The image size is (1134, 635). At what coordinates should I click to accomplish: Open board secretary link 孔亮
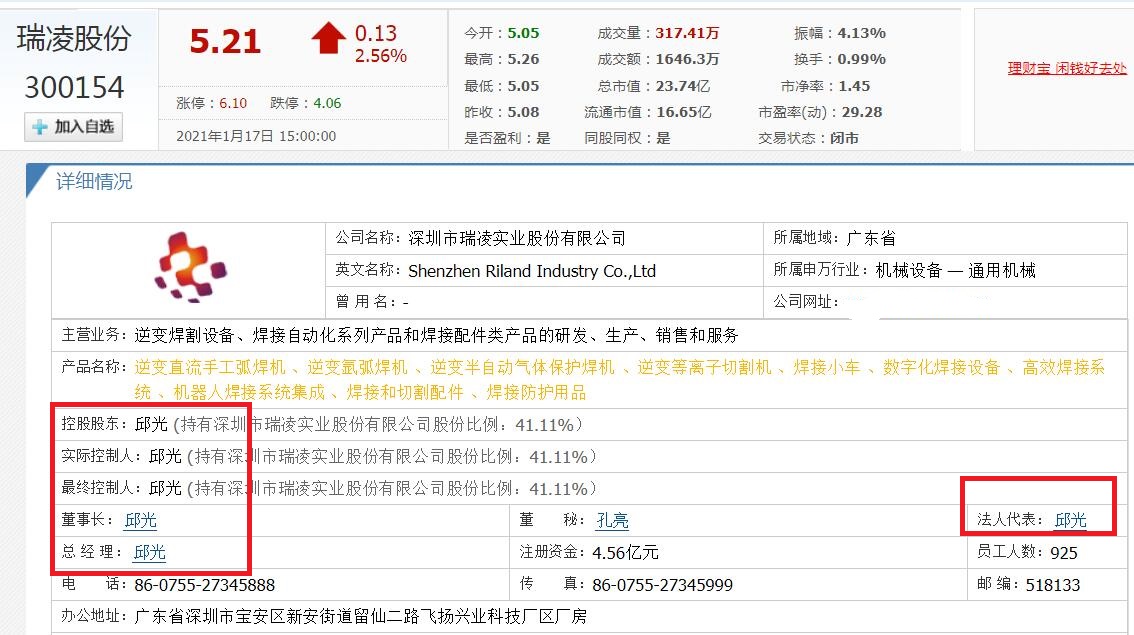coord(612,519)
